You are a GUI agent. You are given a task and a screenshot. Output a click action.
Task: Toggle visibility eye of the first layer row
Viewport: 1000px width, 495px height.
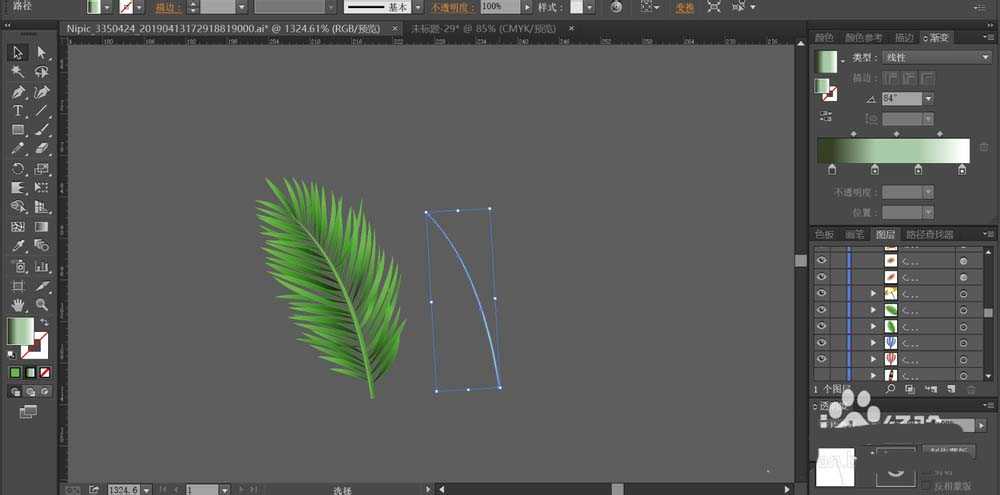tap(821, 260)
